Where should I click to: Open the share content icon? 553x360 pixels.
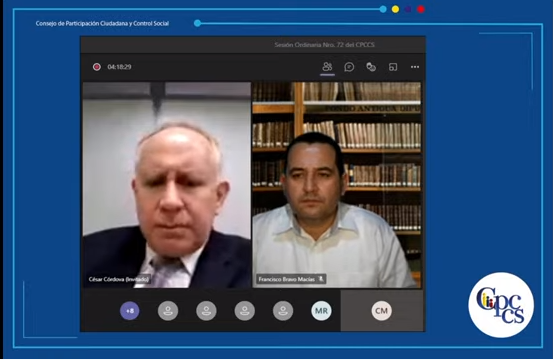(393, 67)
